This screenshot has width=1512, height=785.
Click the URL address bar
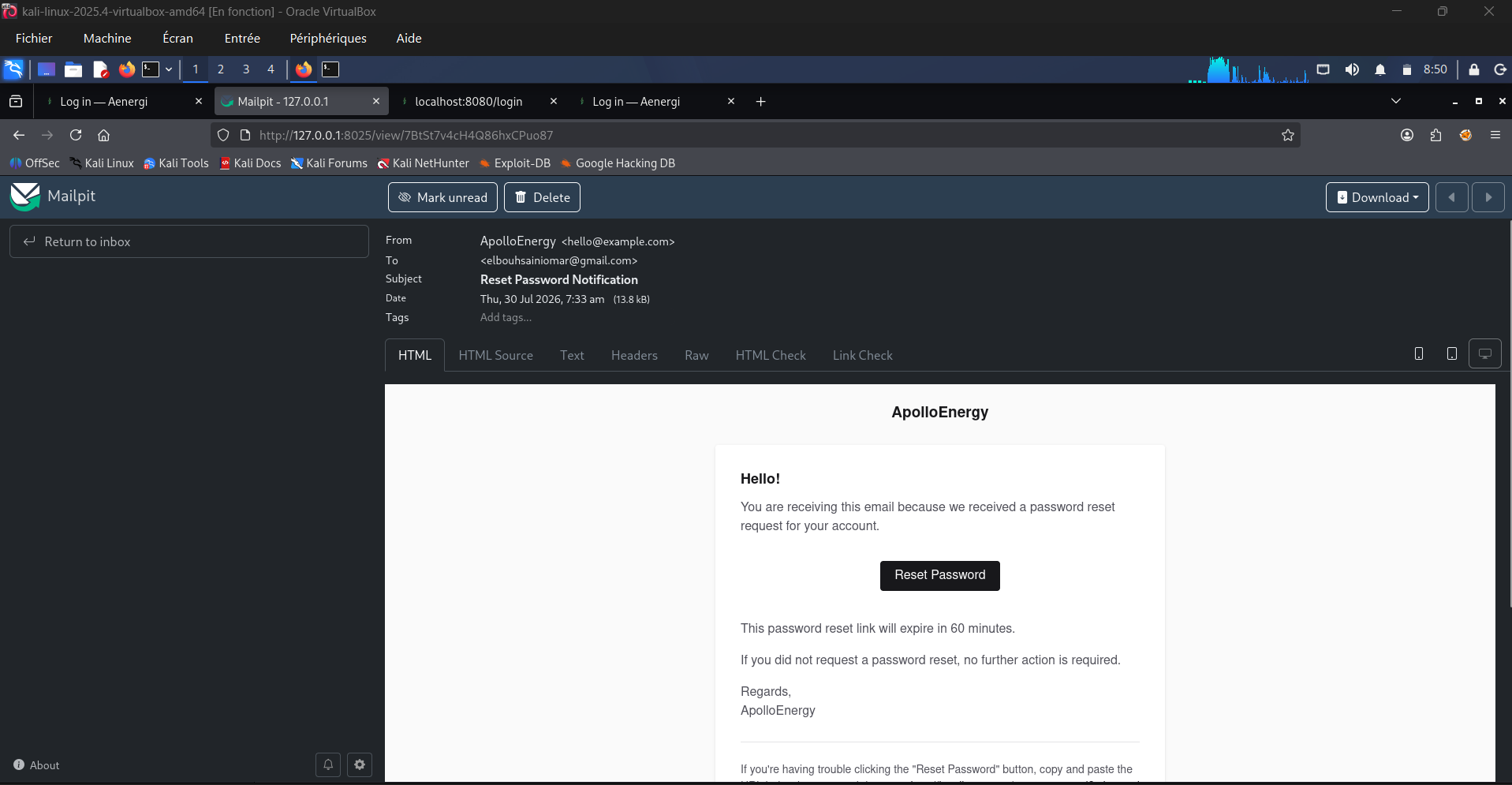[756, 135]
